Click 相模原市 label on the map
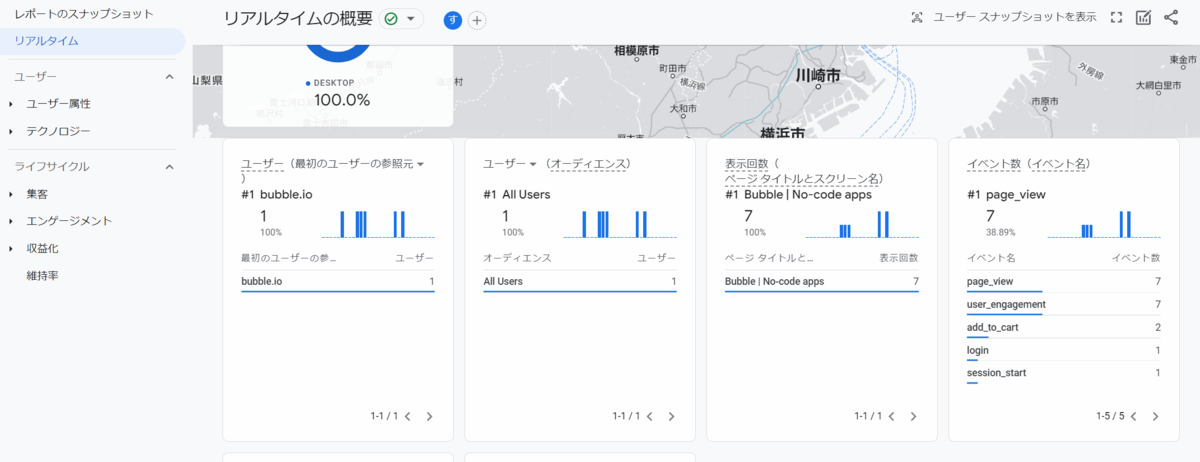 [x=636, y=50]
